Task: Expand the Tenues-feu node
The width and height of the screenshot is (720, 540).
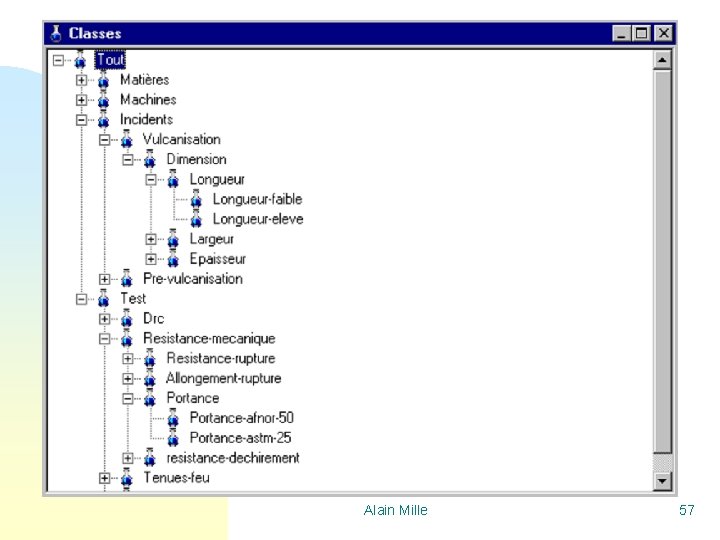Action: coord(105,478)
